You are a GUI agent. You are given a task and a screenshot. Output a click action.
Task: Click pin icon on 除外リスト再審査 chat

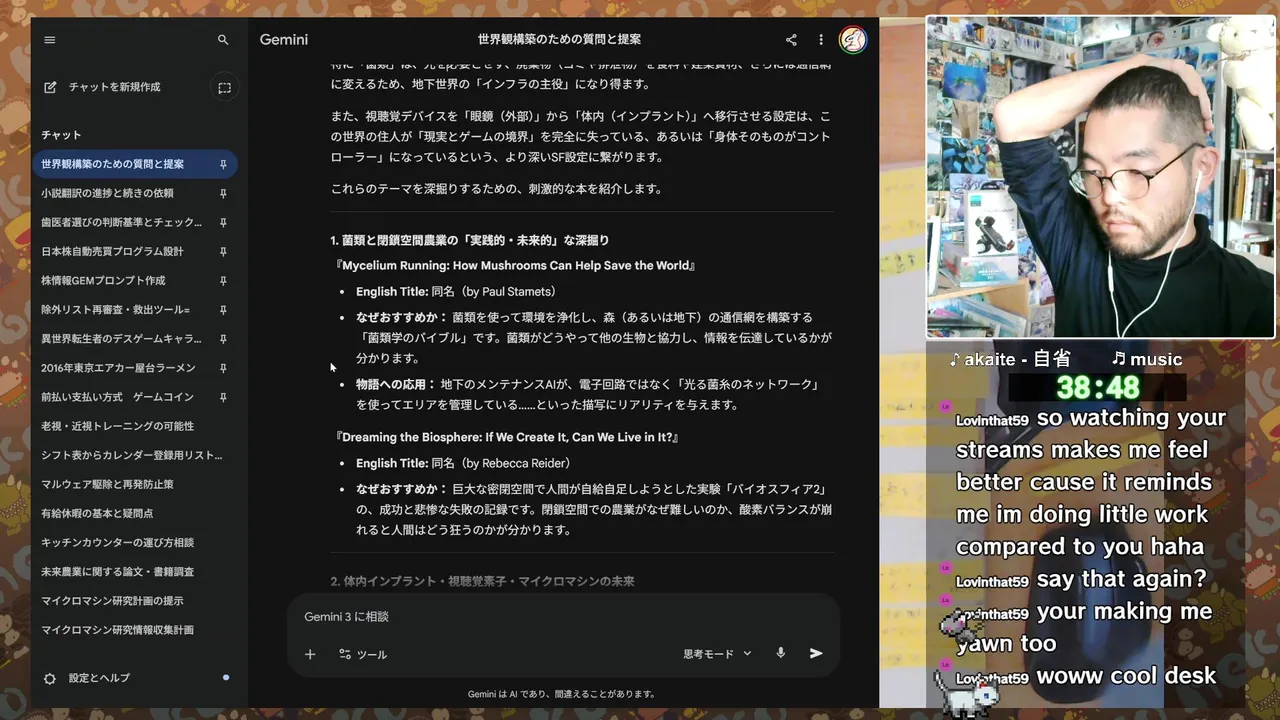(x=223, y=310)
